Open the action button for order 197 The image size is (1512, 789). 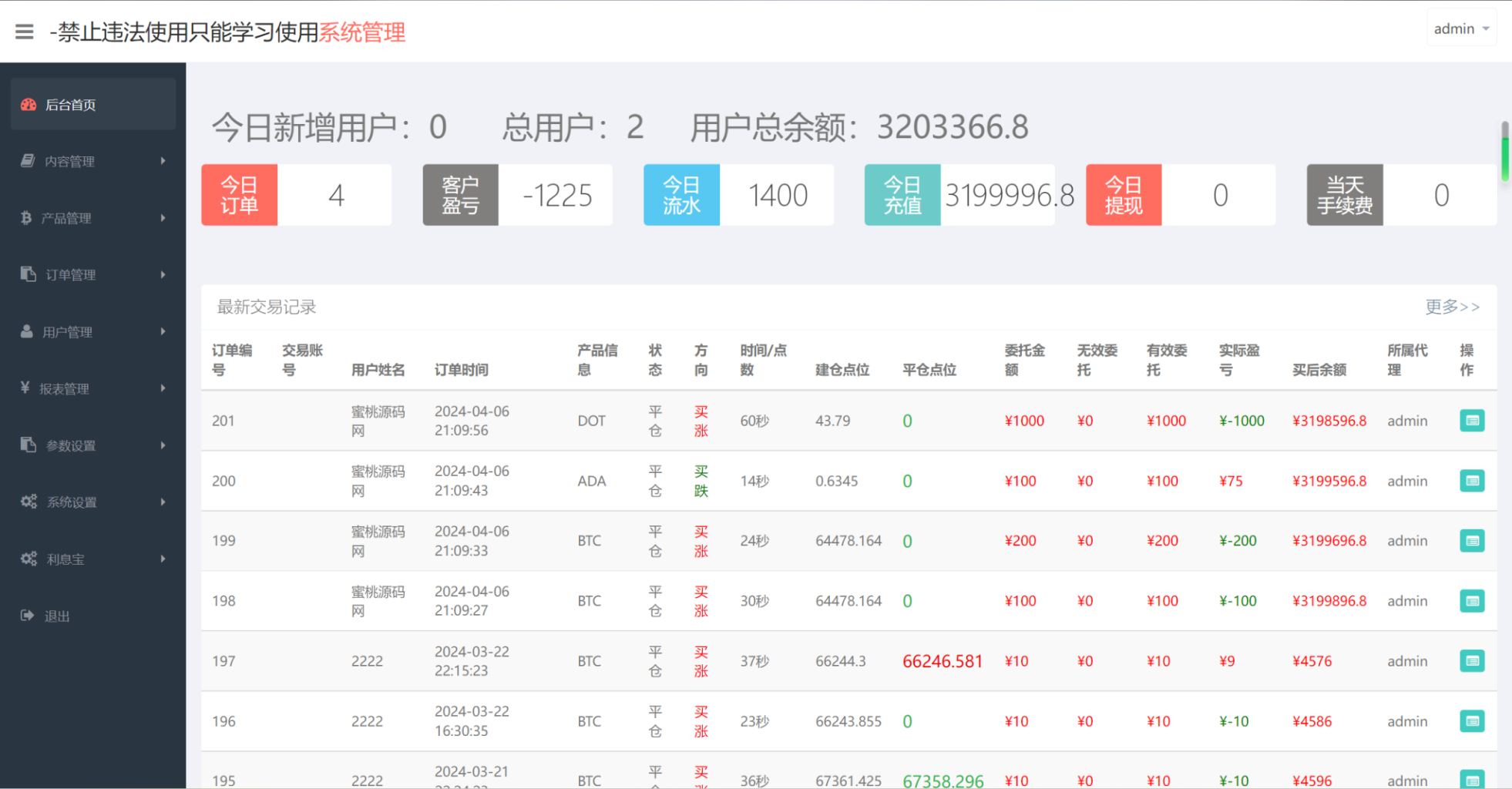[1473, 660]
